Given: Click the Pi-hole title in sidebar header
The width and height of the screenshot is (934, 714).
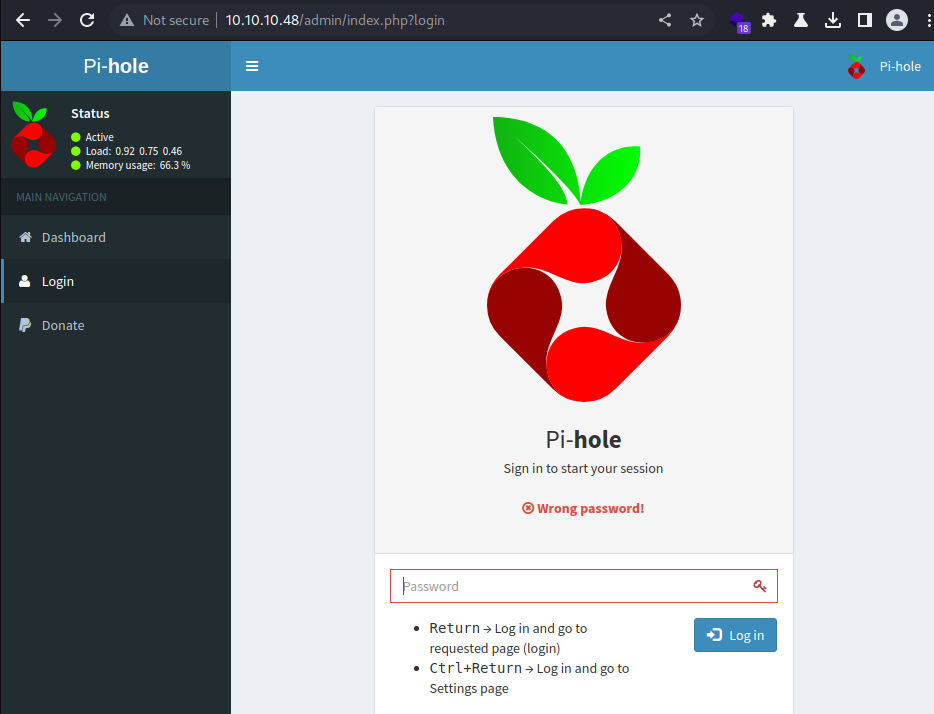Looking at the screenshot, I should [x=116, y=66].
